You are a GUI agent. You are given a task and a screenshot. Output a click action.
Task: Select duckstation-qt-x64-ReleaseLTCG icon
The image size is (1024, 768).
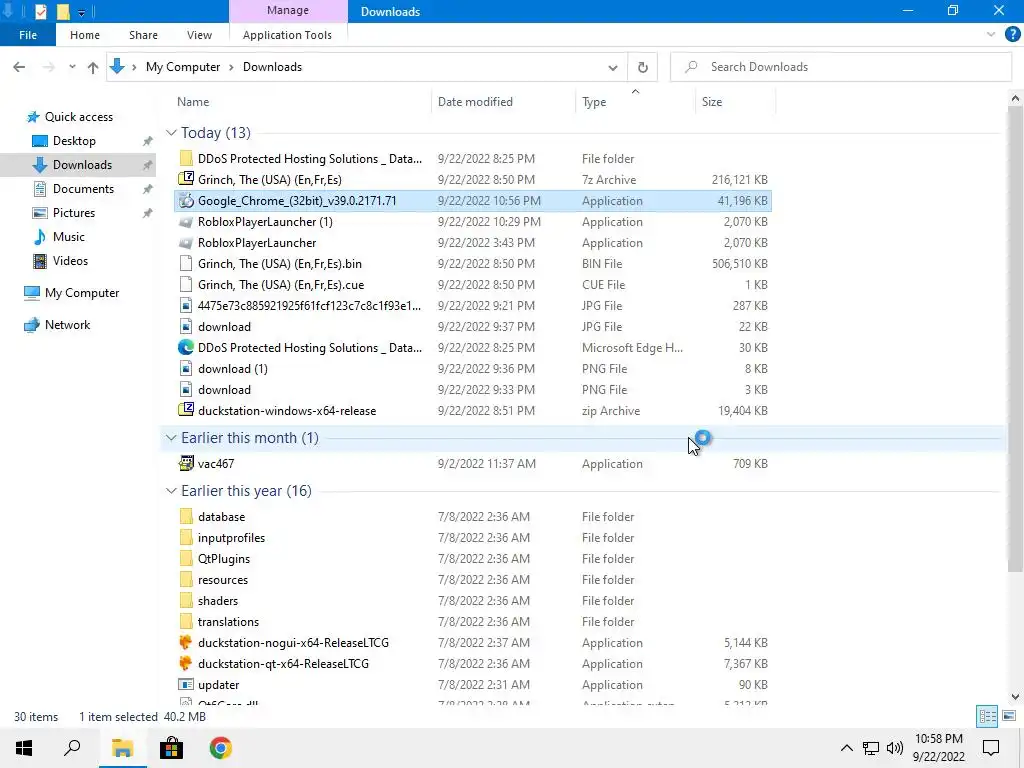click(186, 664)
